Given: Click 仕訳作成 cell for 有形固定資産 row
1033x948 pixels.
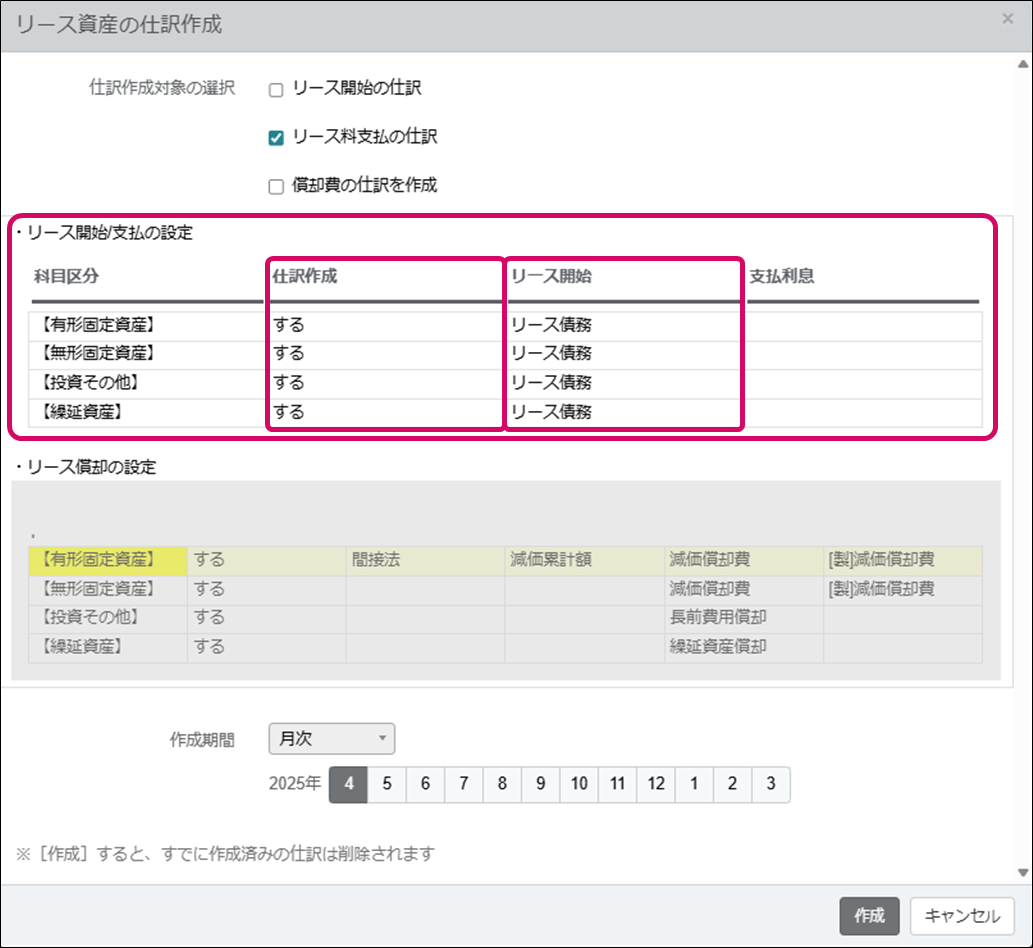Looking at the screenshot, I should click(x=384, y=325).
